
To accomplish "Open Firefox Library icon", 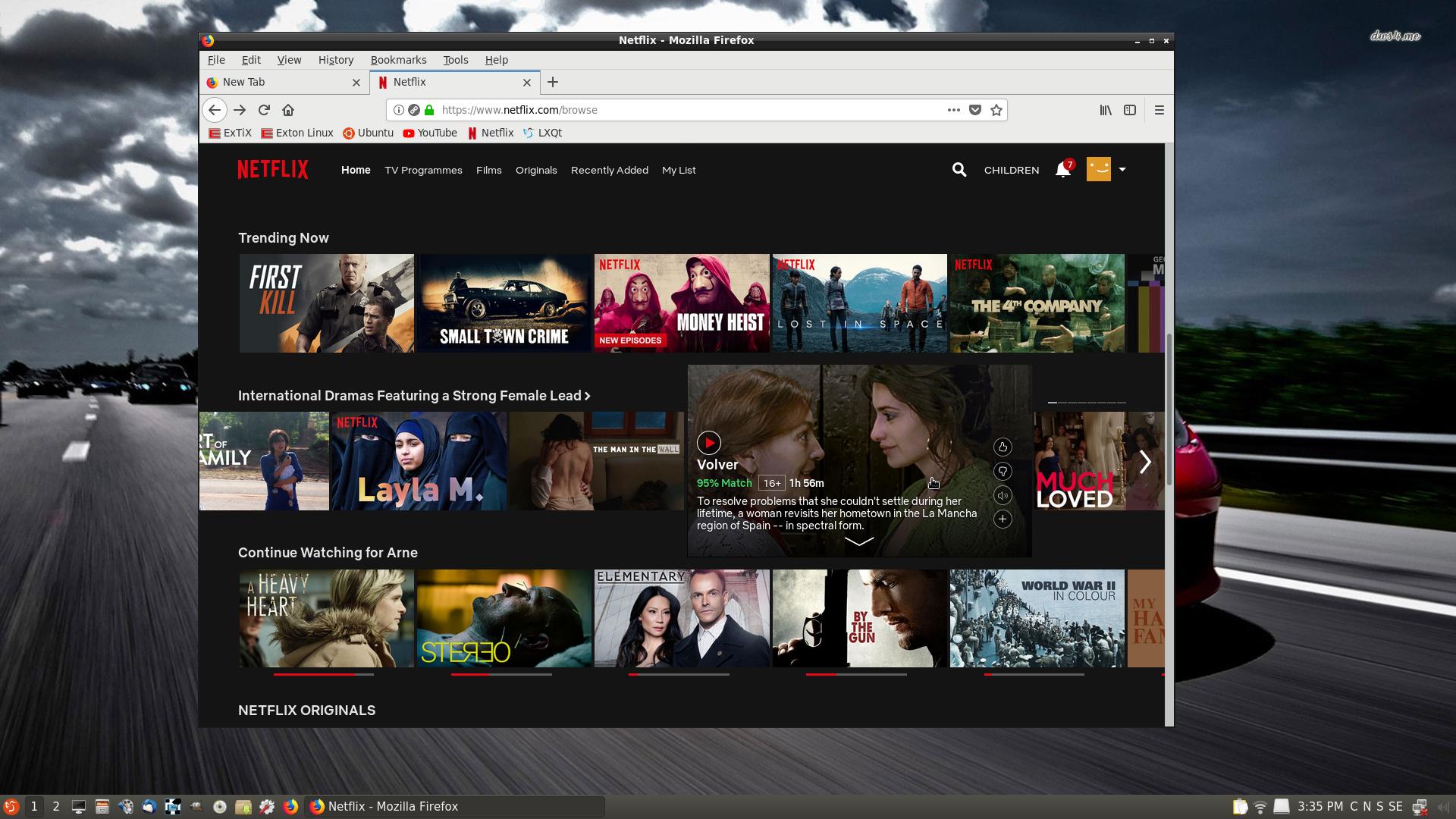I will [x=1106, y=110].
